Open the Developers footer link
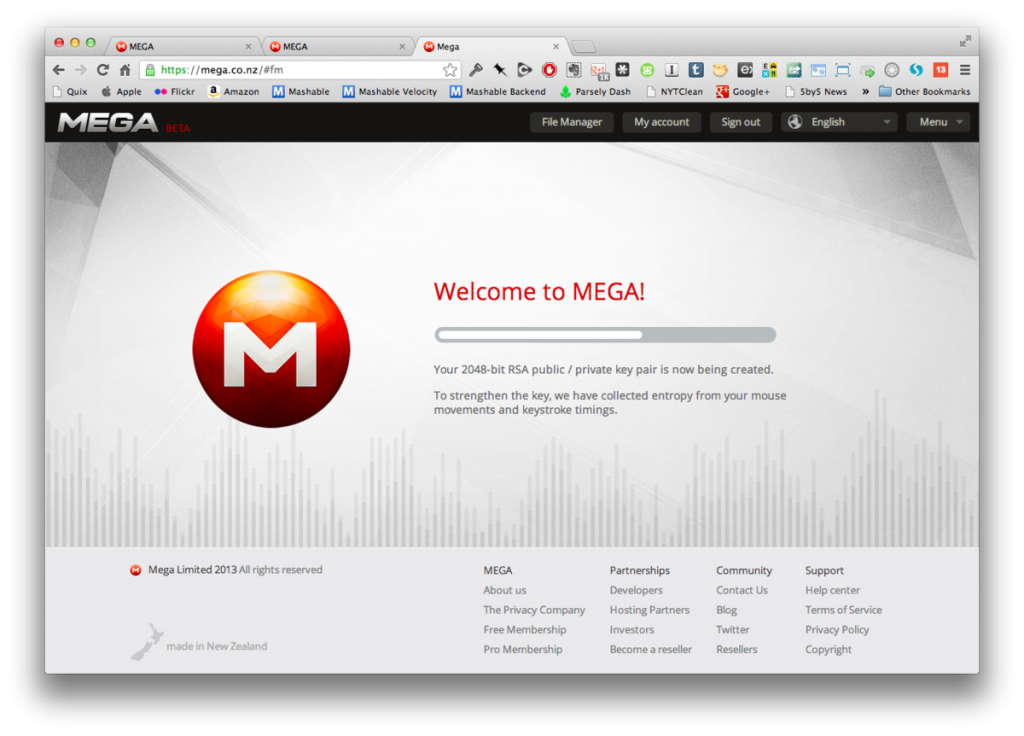Image resolution: width=1024 pixels, height=736 pixels. pos(635,590)
